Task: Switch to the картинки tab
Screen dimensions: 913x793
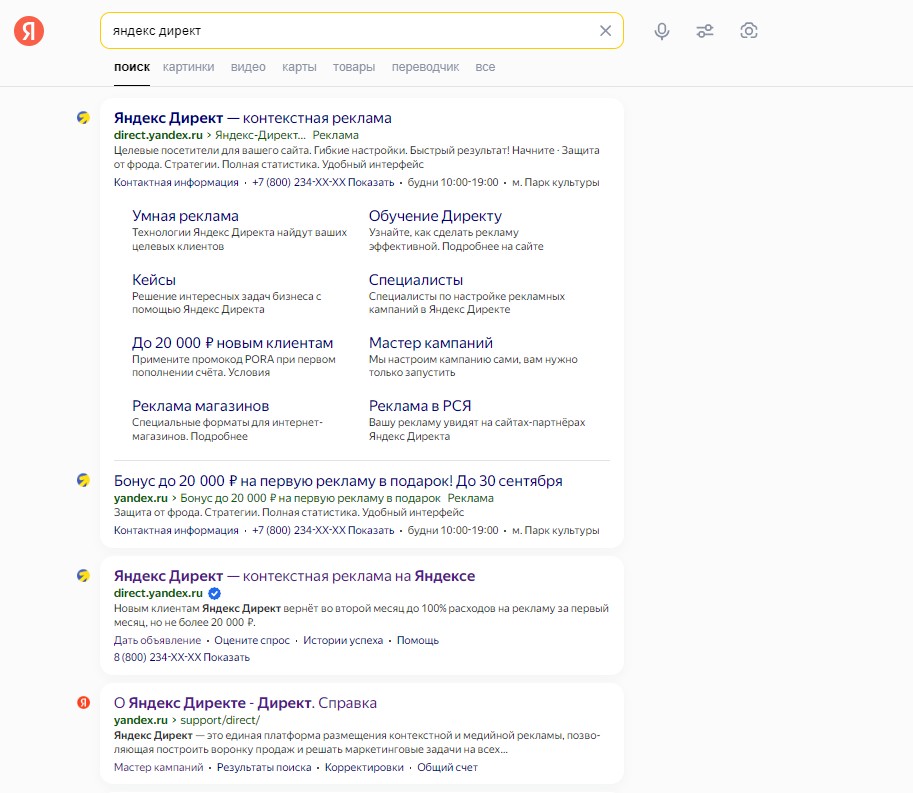Action: coord(189,67)
